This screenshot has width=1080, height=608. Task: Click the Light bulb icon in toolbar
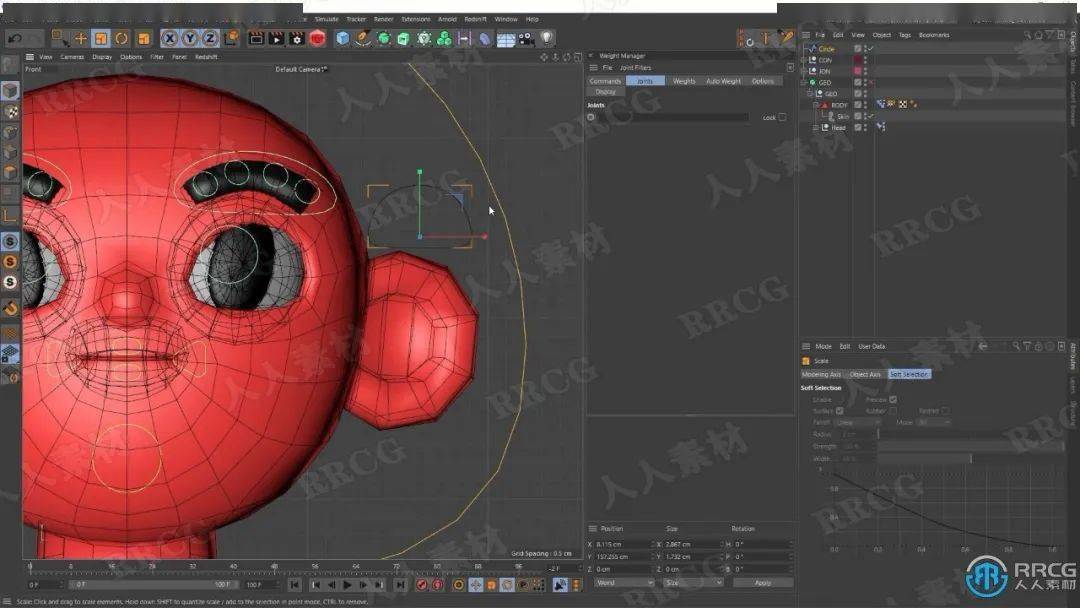pos(547,38)
